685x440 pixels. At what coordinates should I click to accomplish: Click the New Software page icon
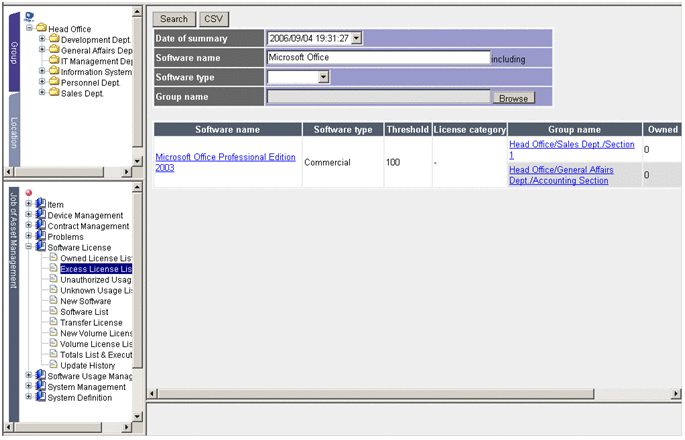click(53, 300)
